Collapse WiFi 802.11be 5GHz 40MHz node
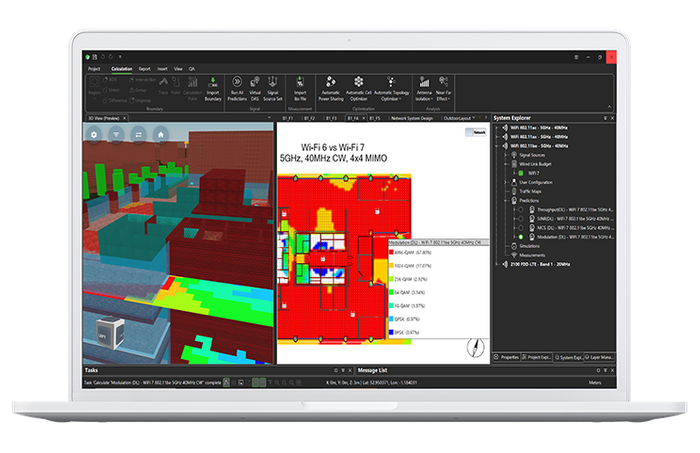Screen dimensions: 700x453 pyautogui.click(x=497, y=146)
